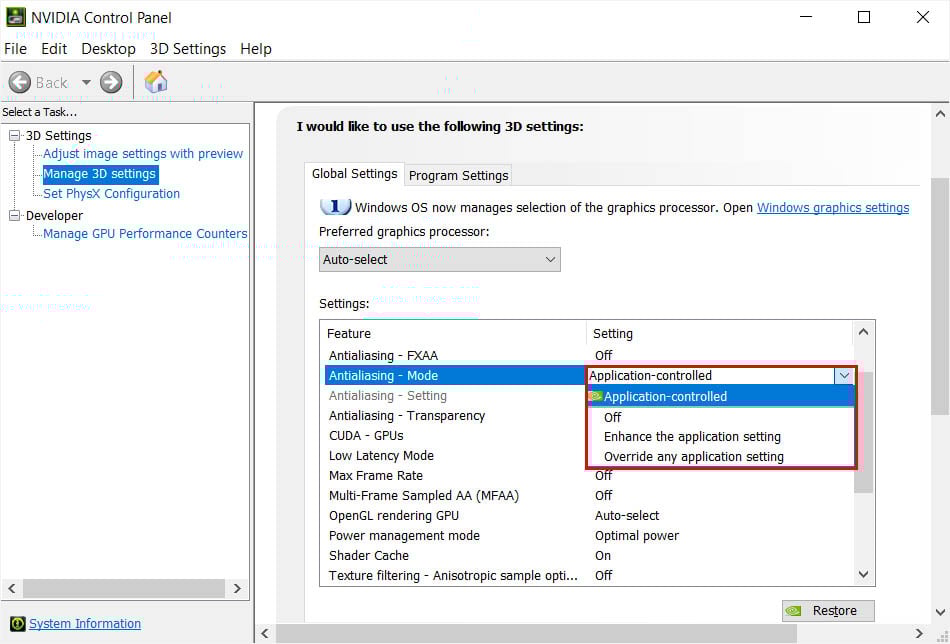Open the System Information link

tap(85, 623)
